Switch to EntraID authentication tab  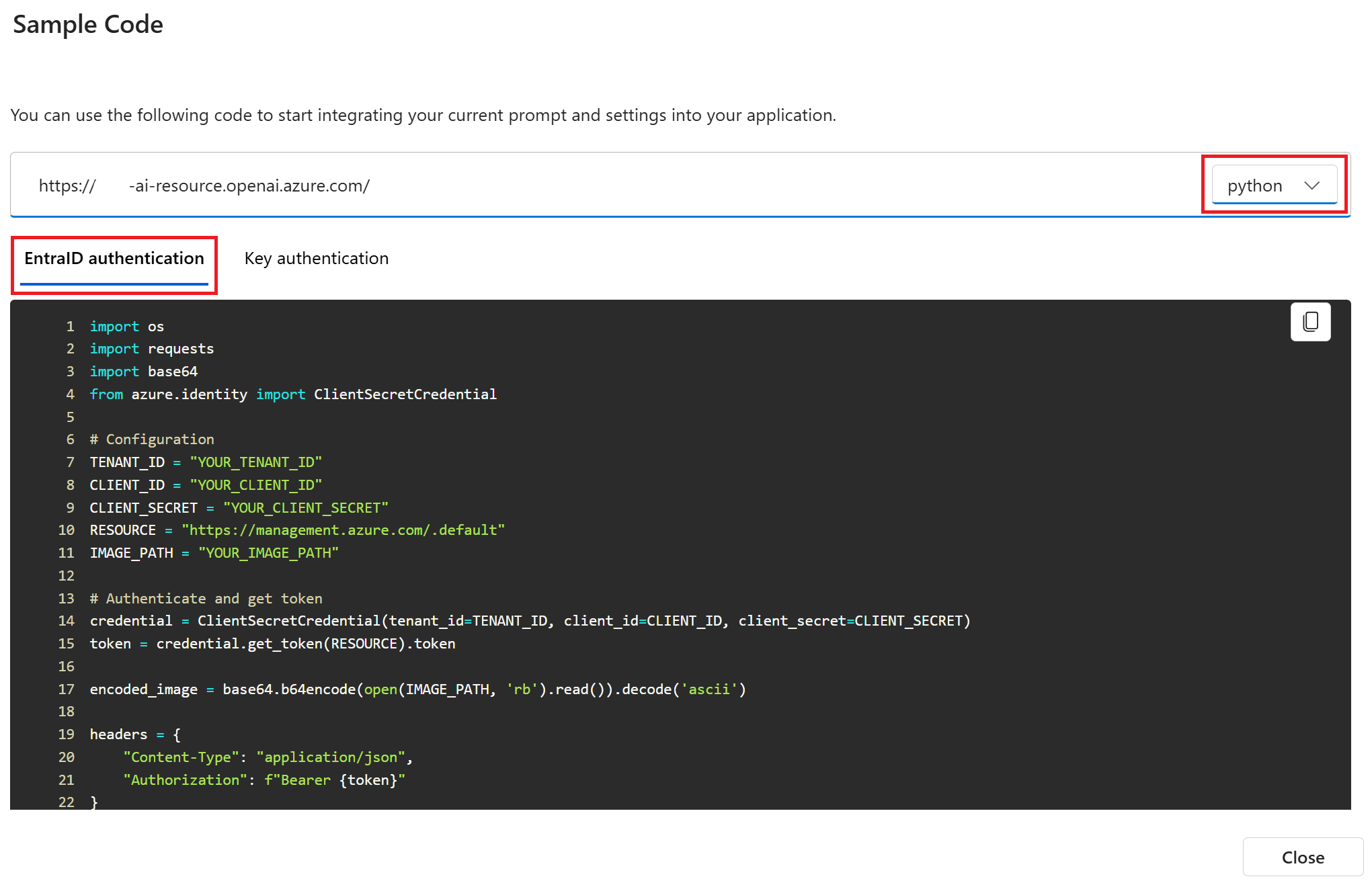pyautogui.click(x=114, y=259)
